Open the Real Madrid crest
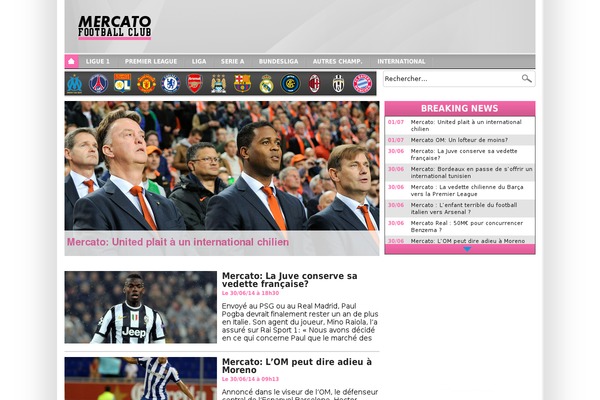This screenshot has width=600, height=400. tap(266, 84)
